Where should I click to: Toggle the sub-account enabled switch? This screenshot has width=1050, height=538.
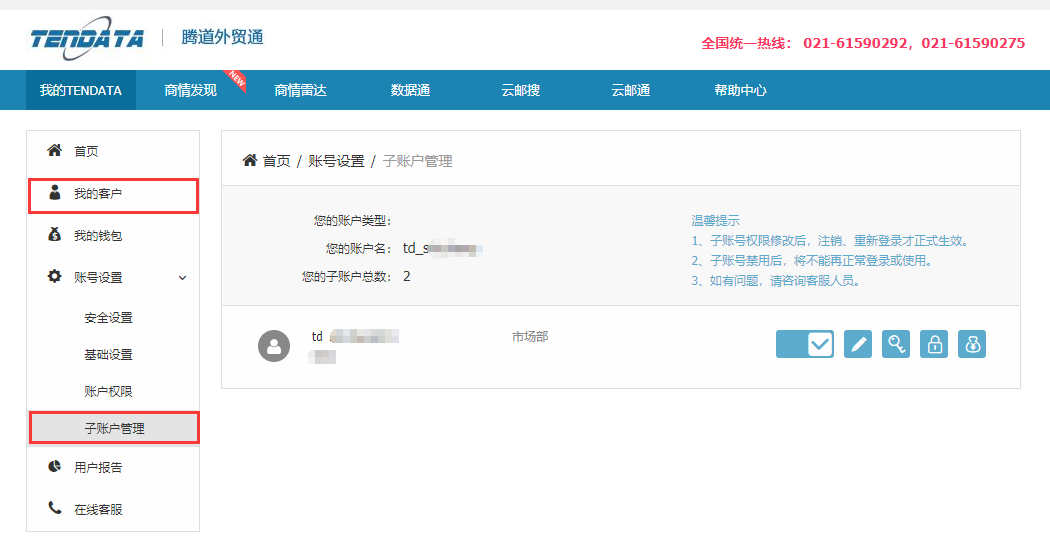[805, 344]
